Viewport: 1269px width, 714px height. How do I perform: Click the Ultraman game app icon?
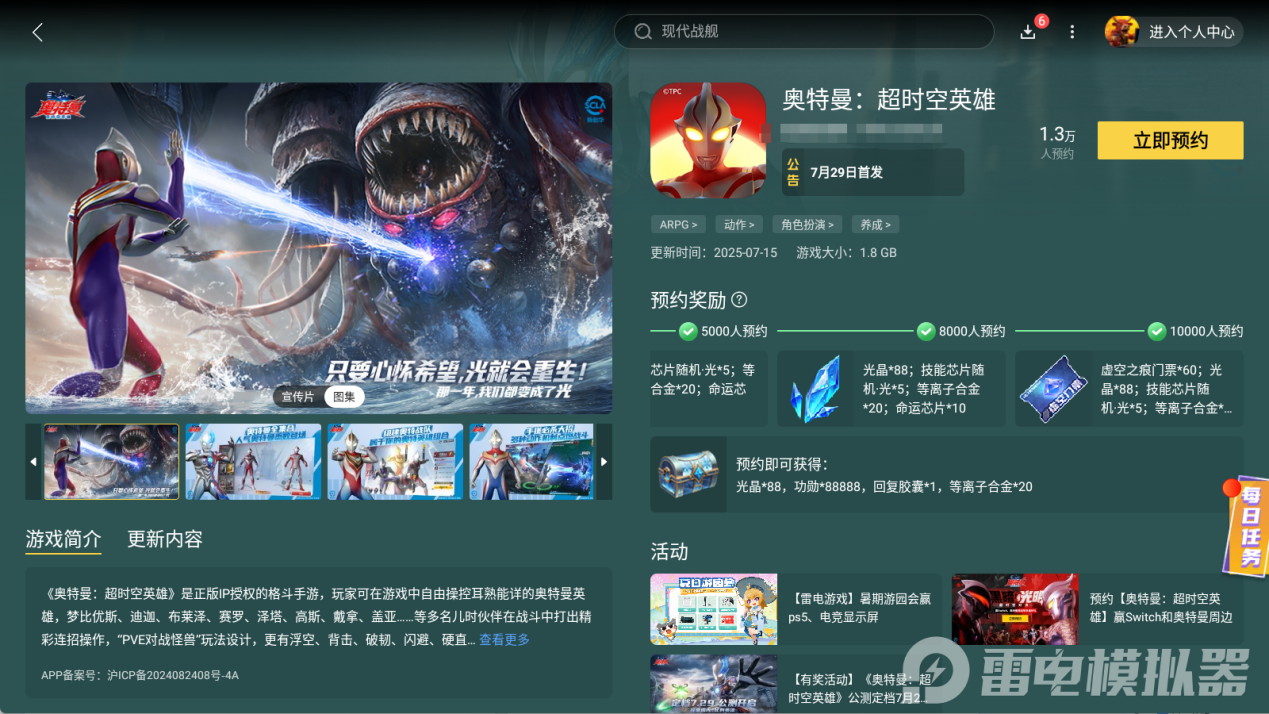pos(708,140)
